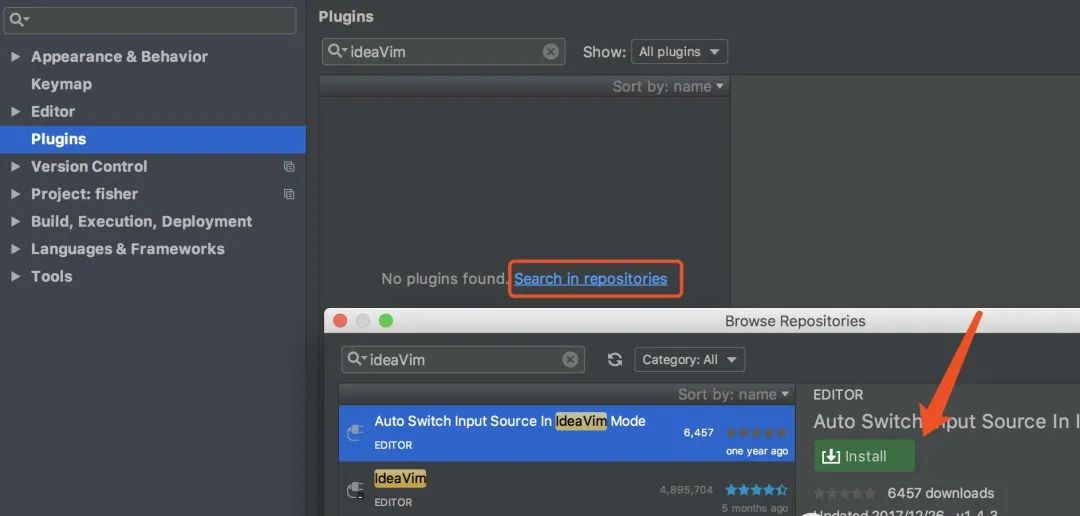This screenshot has height=516, width=1080.
Task: Click Search in repositories link
Action: click(590, 278)
